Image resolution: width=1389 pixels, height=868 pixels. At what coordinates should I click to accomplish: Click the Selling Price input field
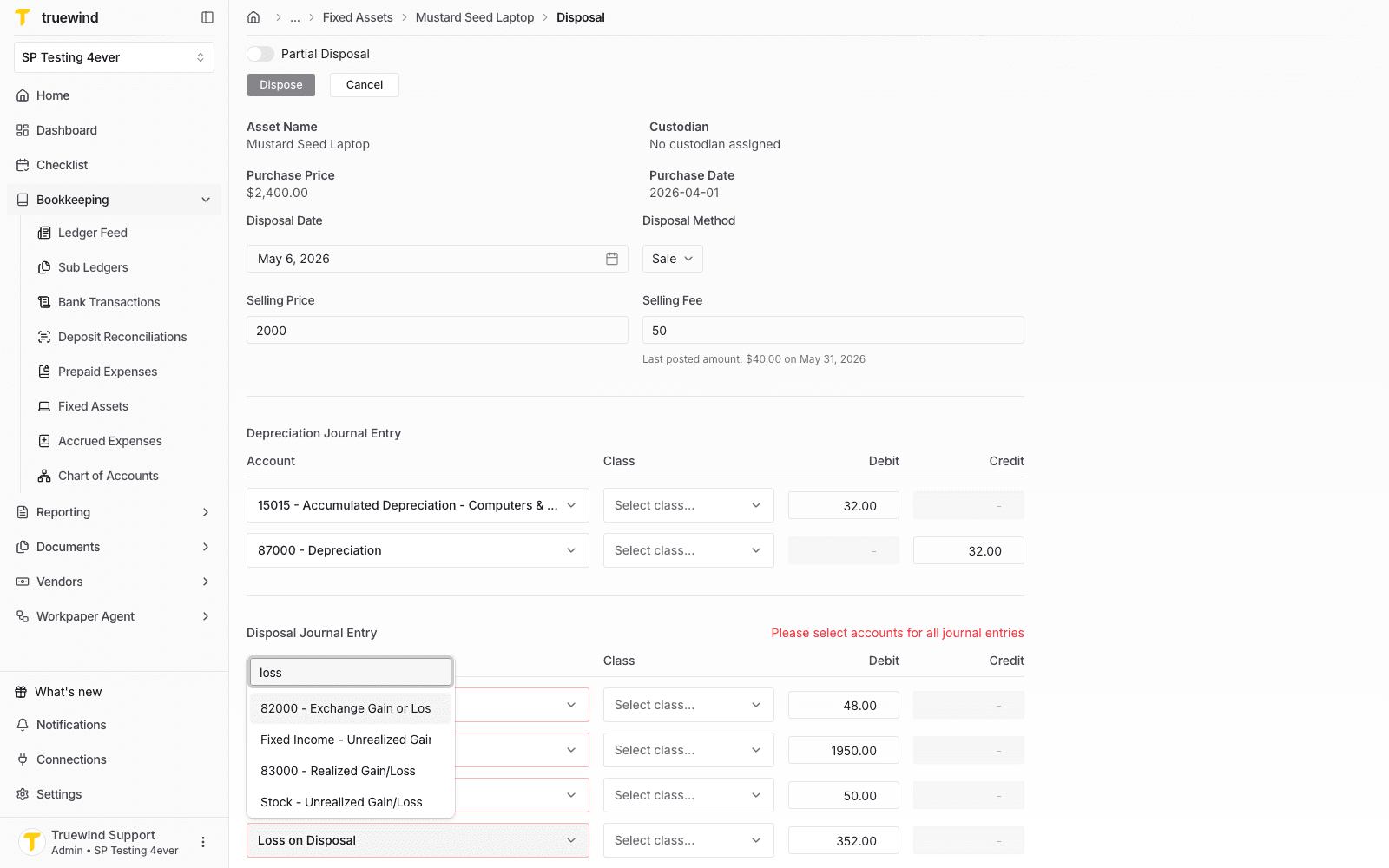(438, 330)
